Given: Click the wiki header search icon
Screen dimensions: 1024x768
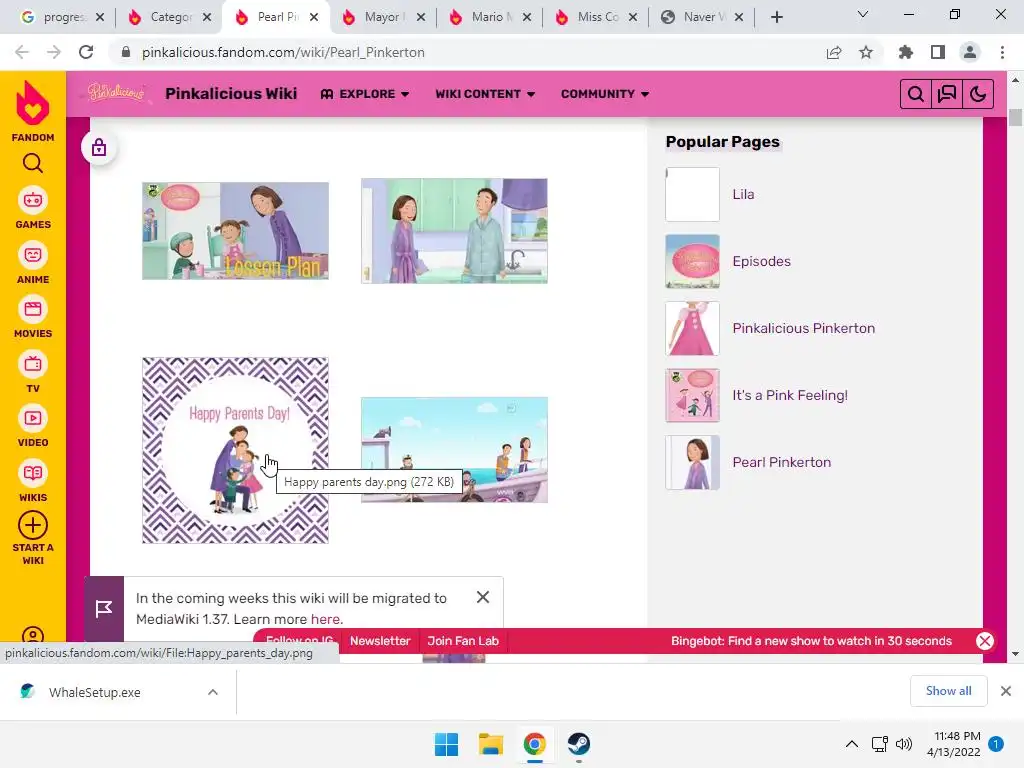Looking at the screenshot, I should (916, 94).
